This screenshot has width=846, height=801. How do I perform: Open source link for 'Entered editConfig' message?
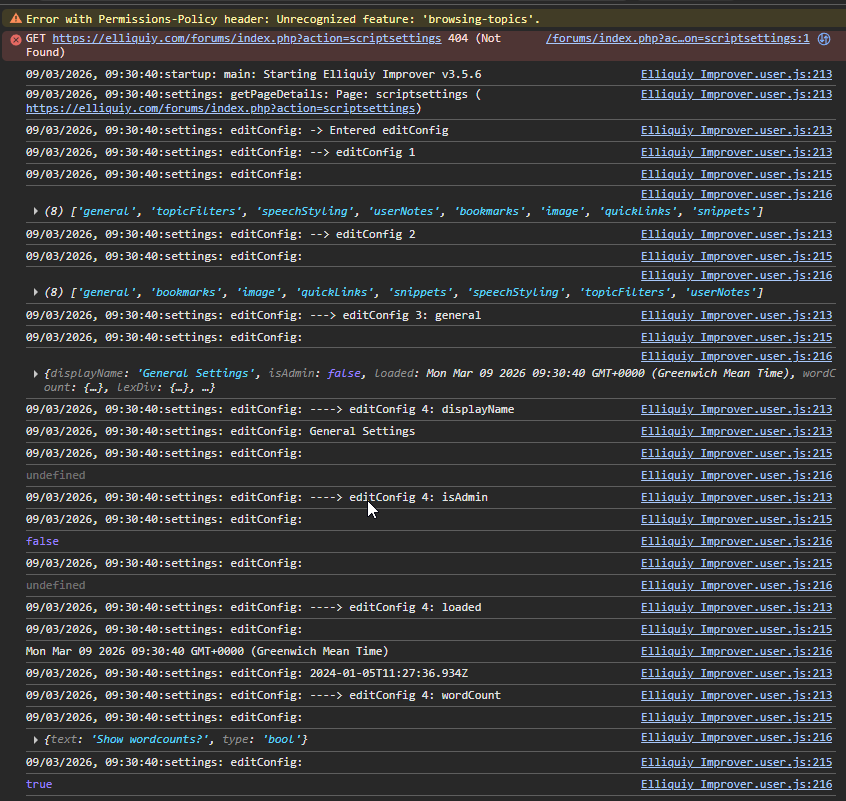click(x=736, y=130)
